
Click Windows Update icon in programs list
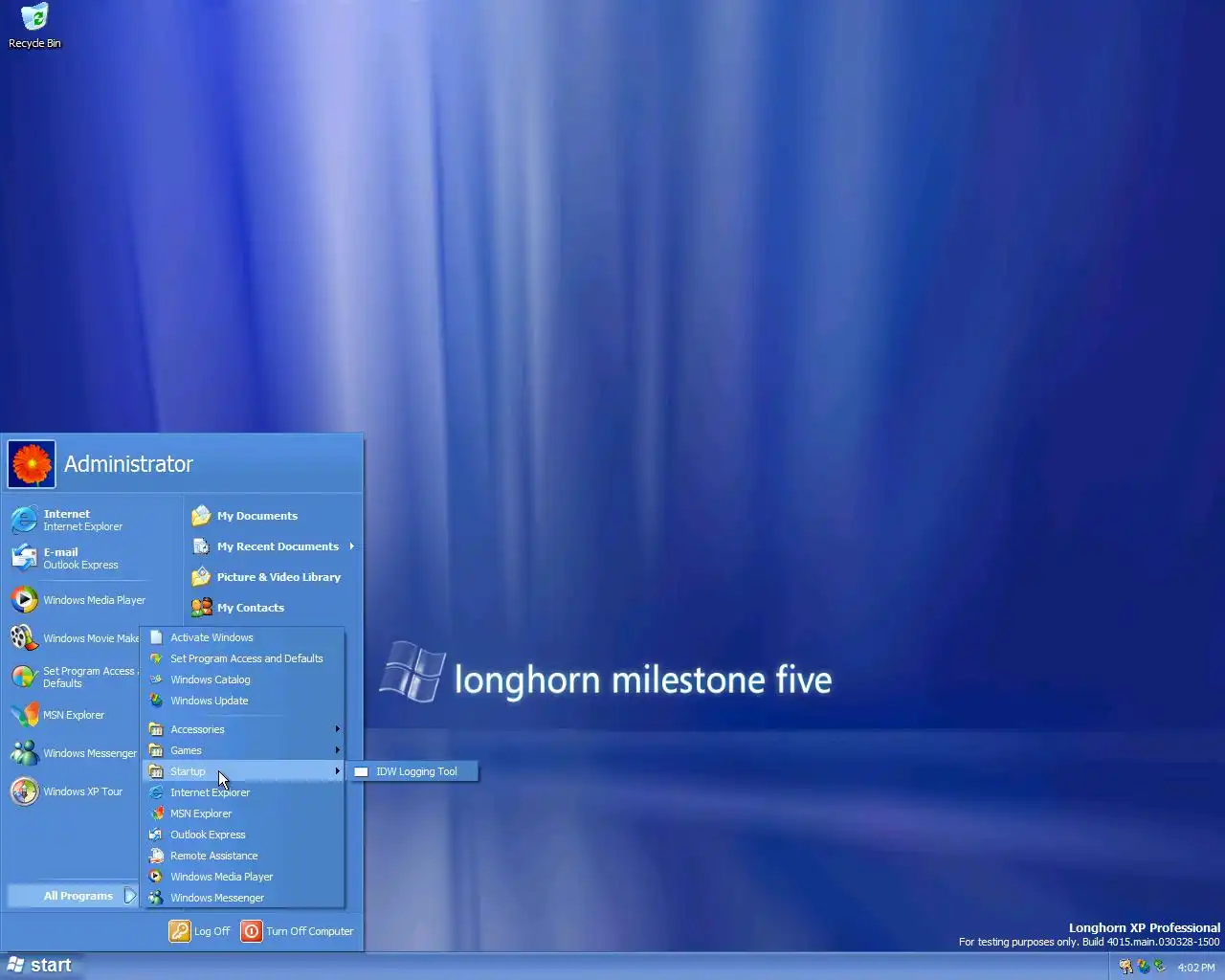pos(156,701)
